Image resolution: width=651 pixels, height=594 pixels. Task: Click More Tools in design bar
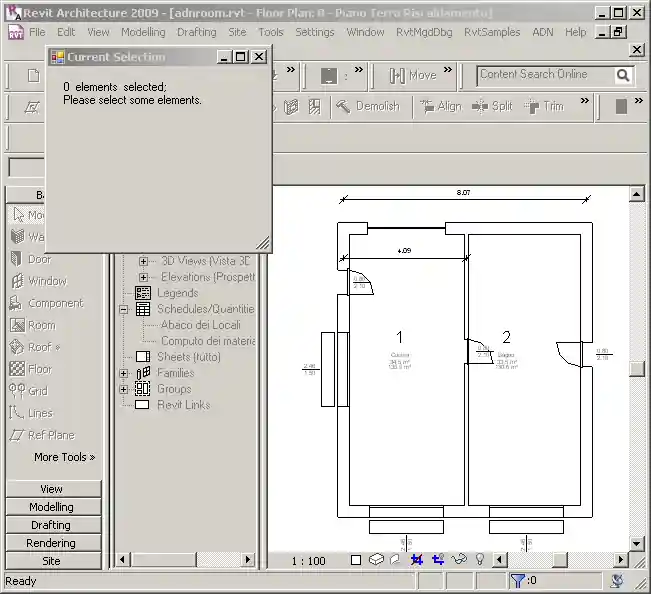(x=64, y=457)
